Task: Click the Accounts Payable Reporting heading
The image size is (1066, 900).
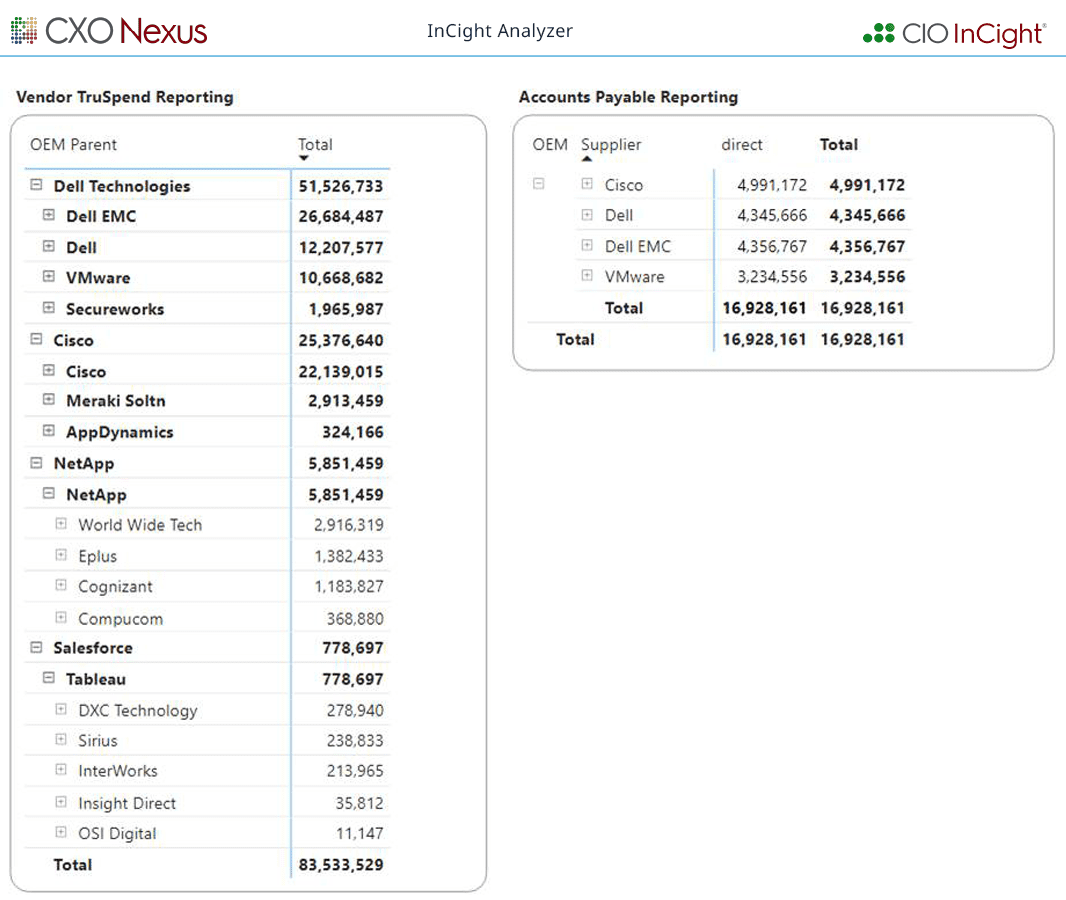Action: (628, 97)
